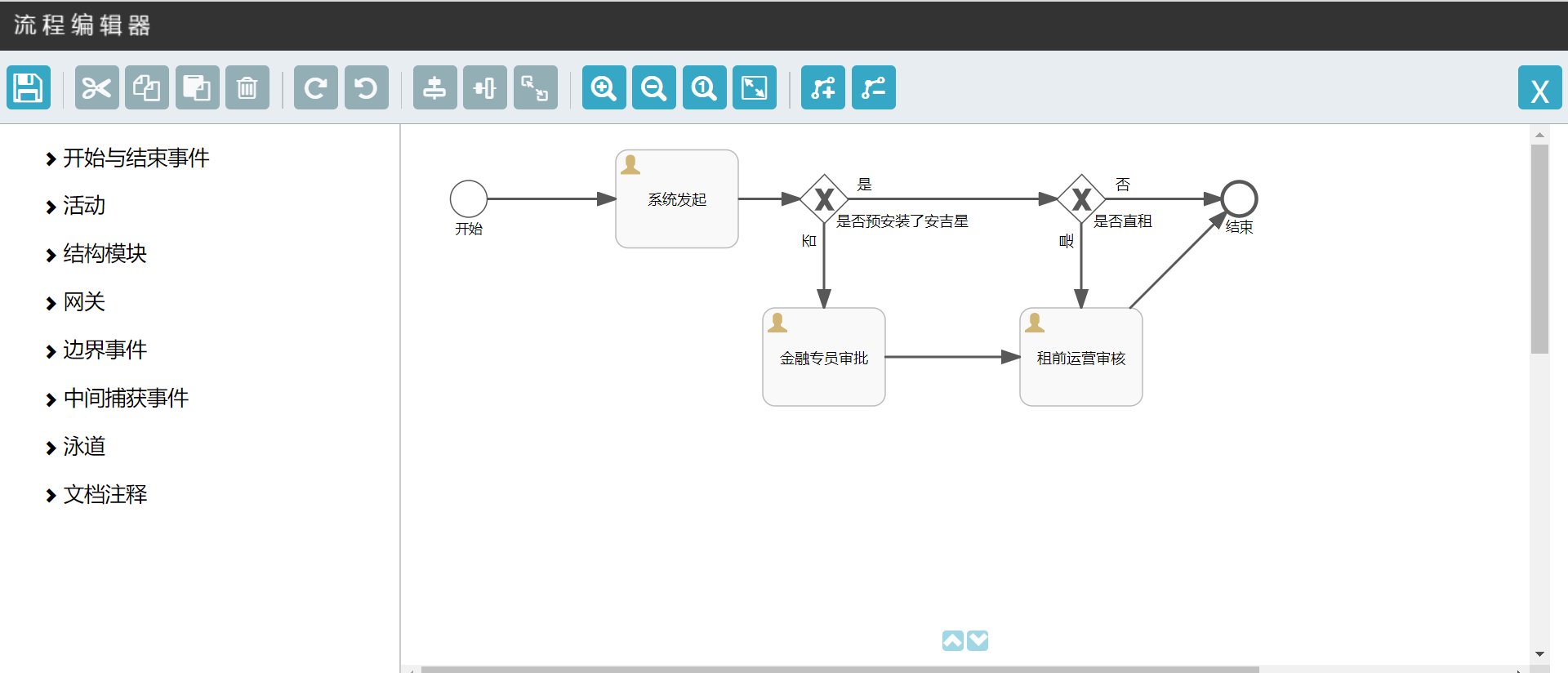Show properties panel with up arrow button
The image size is (1568, 673).
[953, 640]
